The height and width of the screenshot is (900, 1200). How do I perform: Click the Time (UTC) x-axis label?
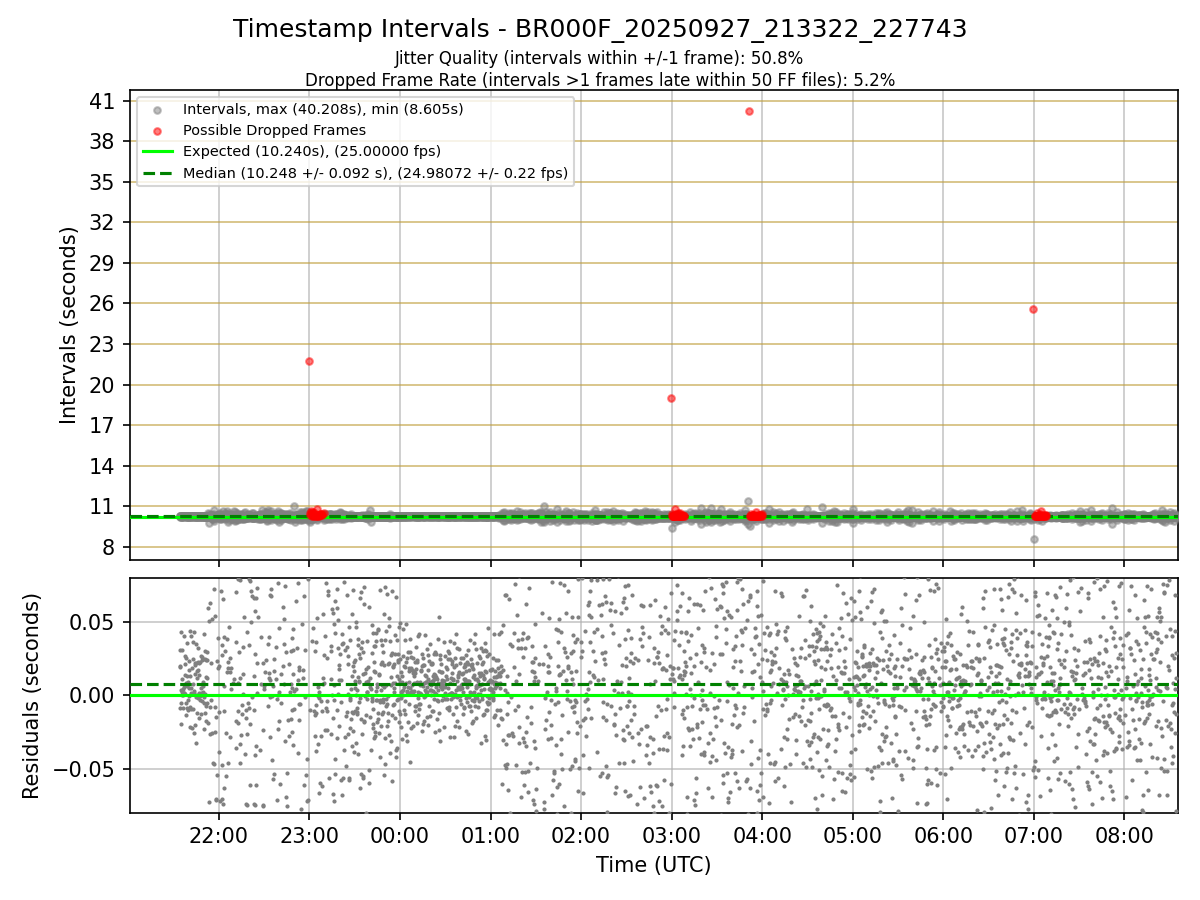click(x=654, y=865)
